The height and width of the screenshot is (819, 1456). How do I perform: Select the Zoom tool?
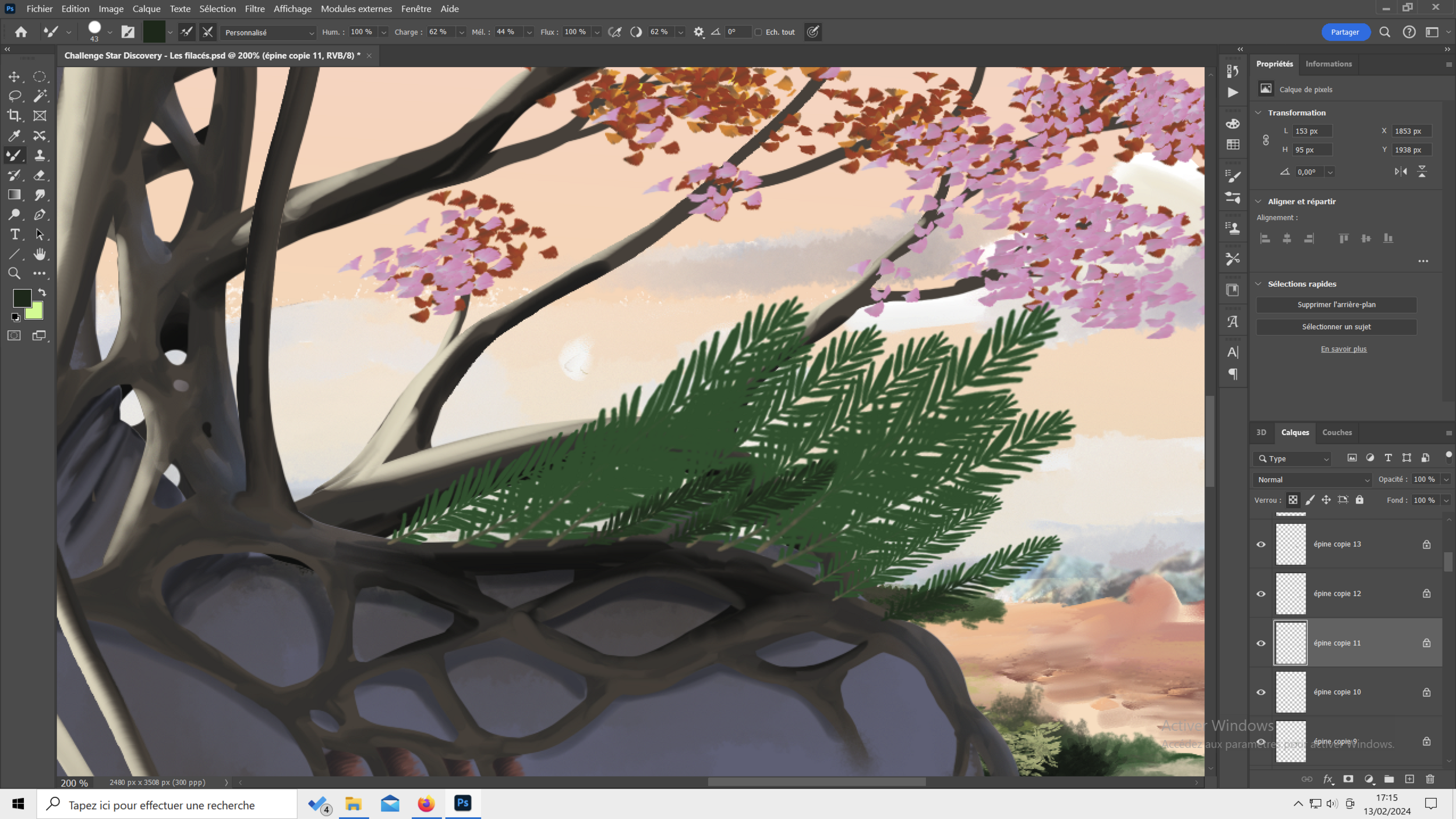pyautogui.click(x=15, y=273)
